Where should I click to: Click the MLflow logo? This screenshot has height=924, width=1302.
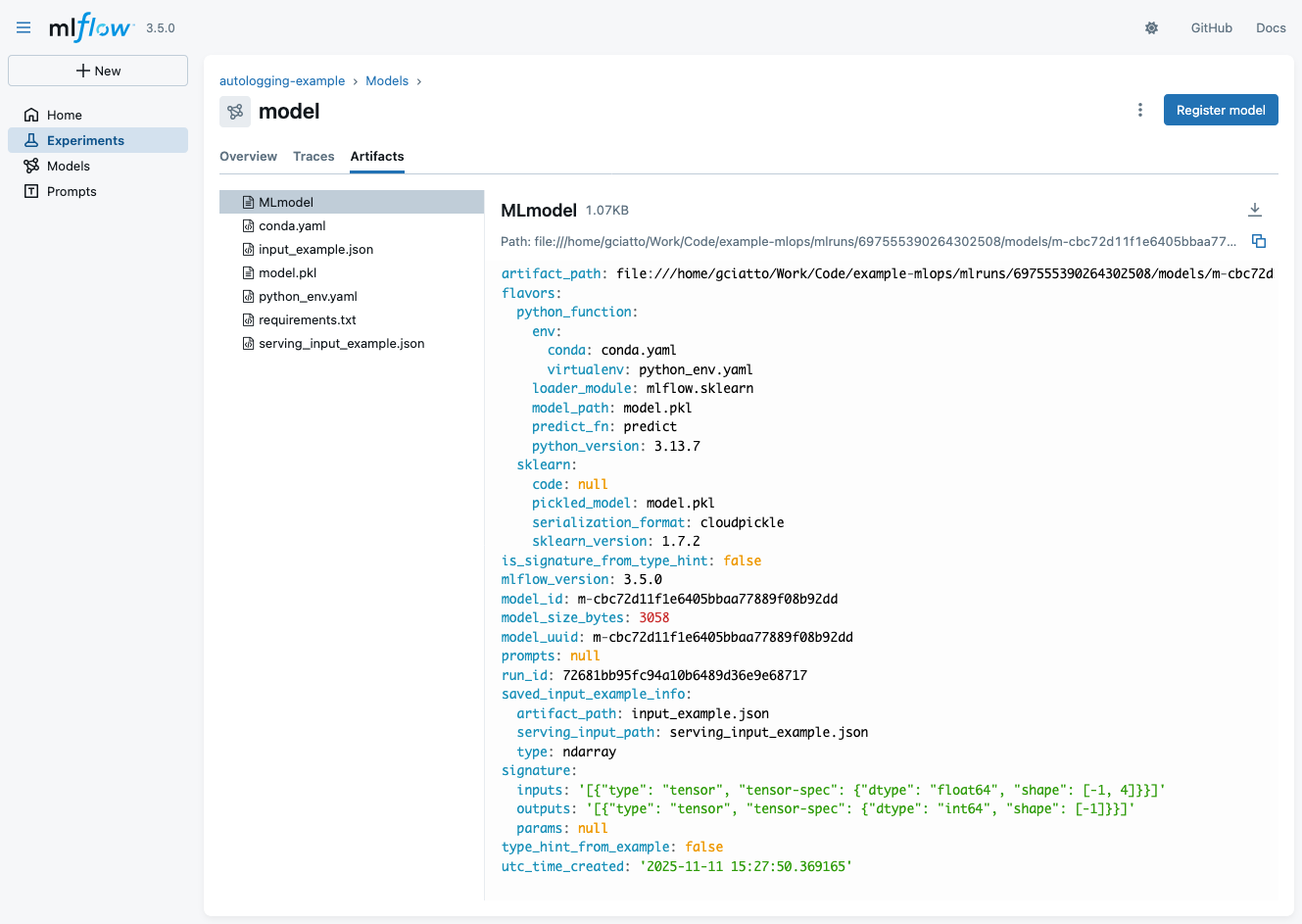click(90, 27)
